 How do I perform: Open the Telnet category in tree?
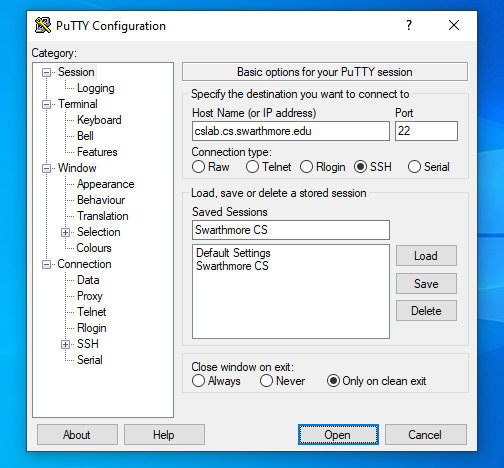click(x=92, y=312)
